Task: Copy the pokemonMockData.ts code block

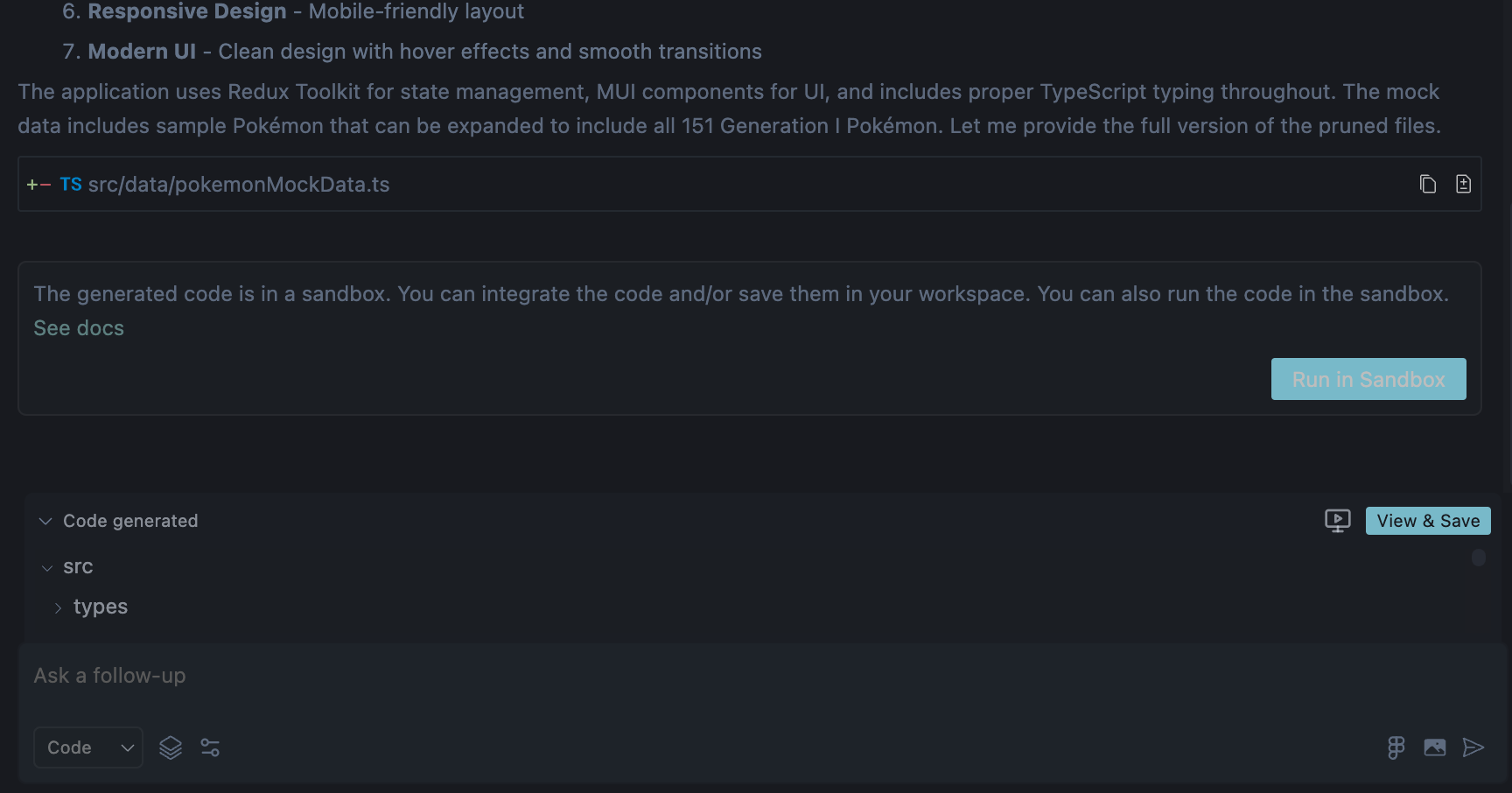Action: (1428, 184)
